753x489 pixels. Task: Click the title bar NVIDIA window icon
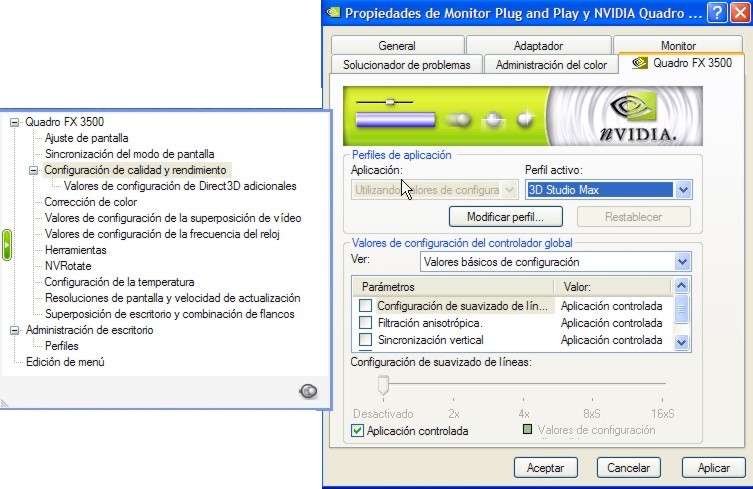pos(333,12)
